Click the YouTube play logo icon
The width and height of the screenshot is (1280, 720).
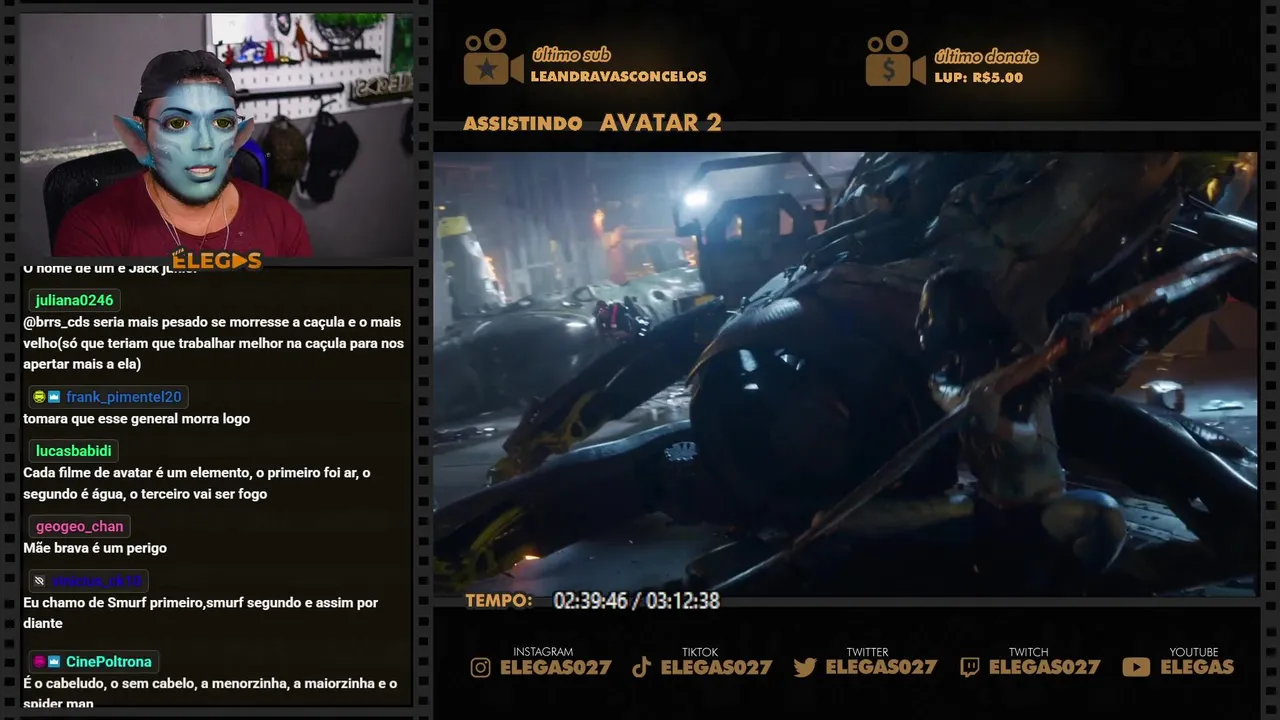(1136, 668)
